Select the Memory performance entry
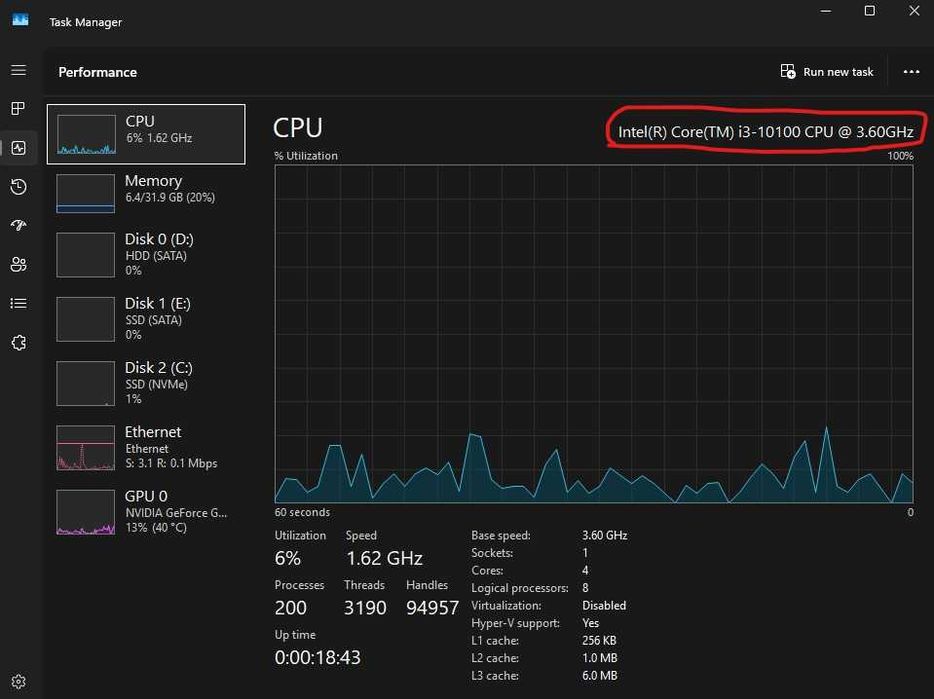Image resolution: width=934 pixels, height=699 pixels. coord(146,193)
